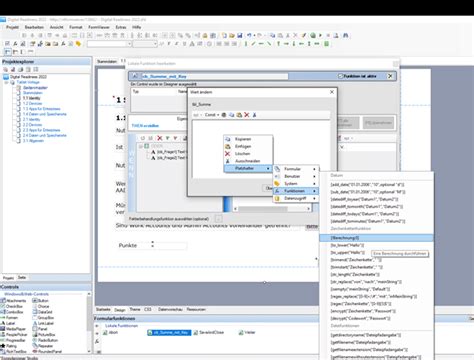Click the Save icon in main toolbar
474x360 pixels.
(x=240, y=35)
